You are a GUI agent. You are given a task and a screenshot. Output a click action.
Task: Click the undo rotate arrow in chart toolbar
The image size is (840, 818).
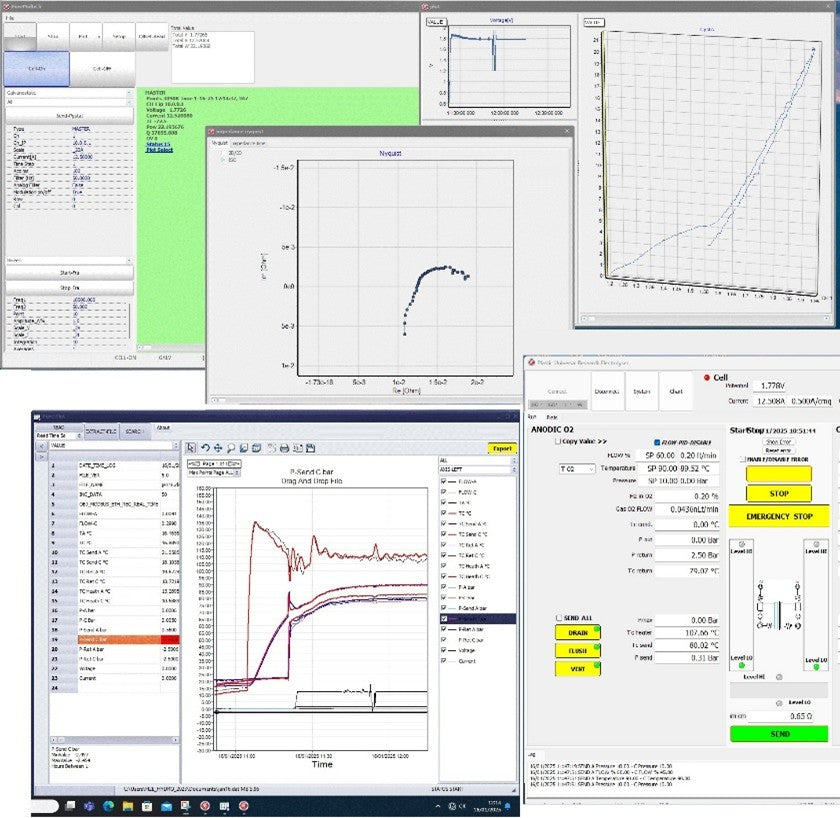tap(205, 447)
